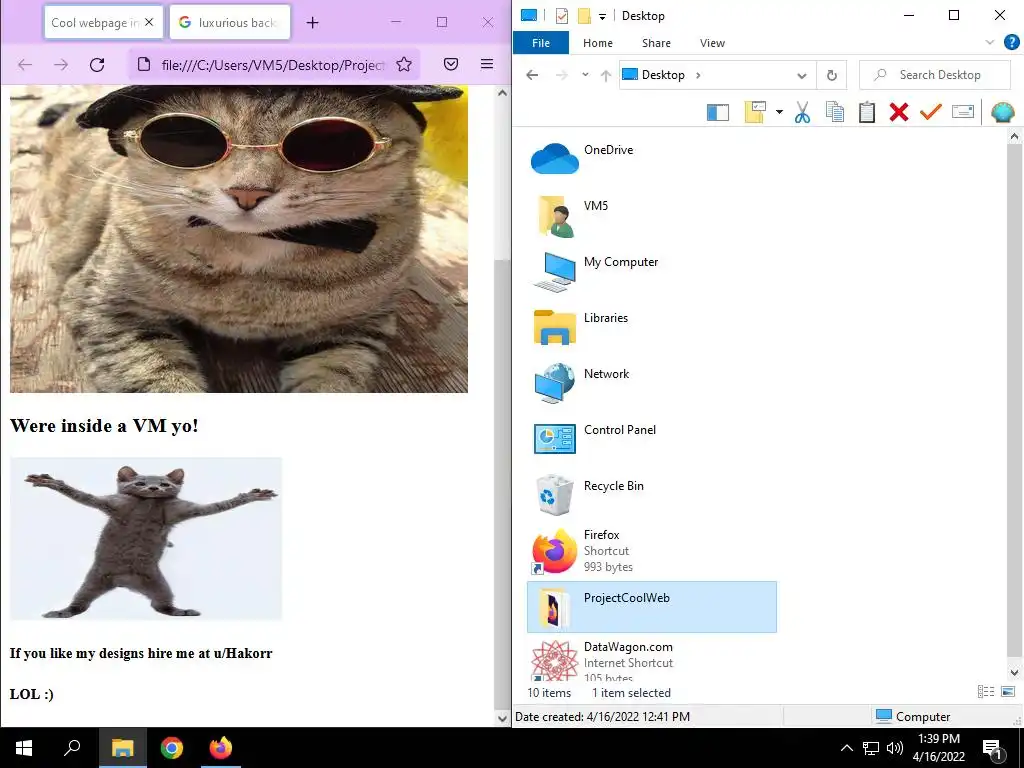Switch to the luxurious back Google tab
Image resolution: width=1024 pixels, height=768 pixels.
(x=230, y=22)
